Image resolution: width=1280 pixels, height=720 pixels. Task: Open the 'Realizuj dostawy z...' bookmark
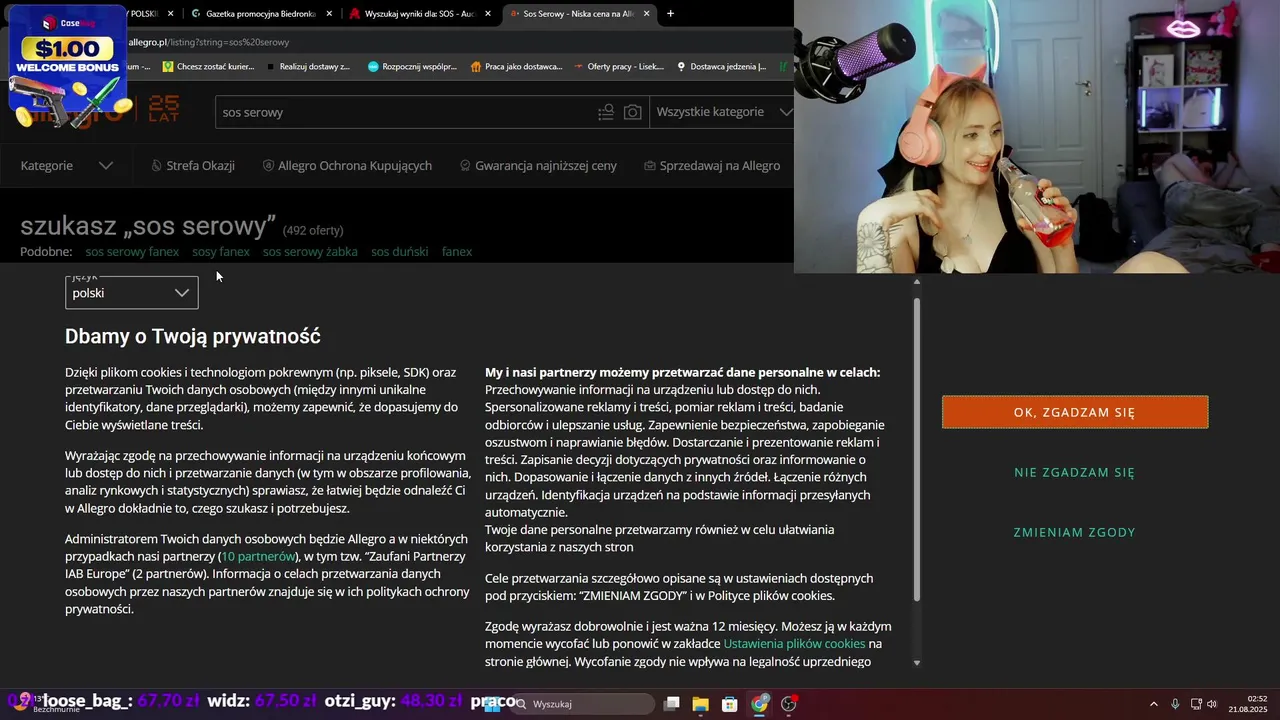click(309, 67)
